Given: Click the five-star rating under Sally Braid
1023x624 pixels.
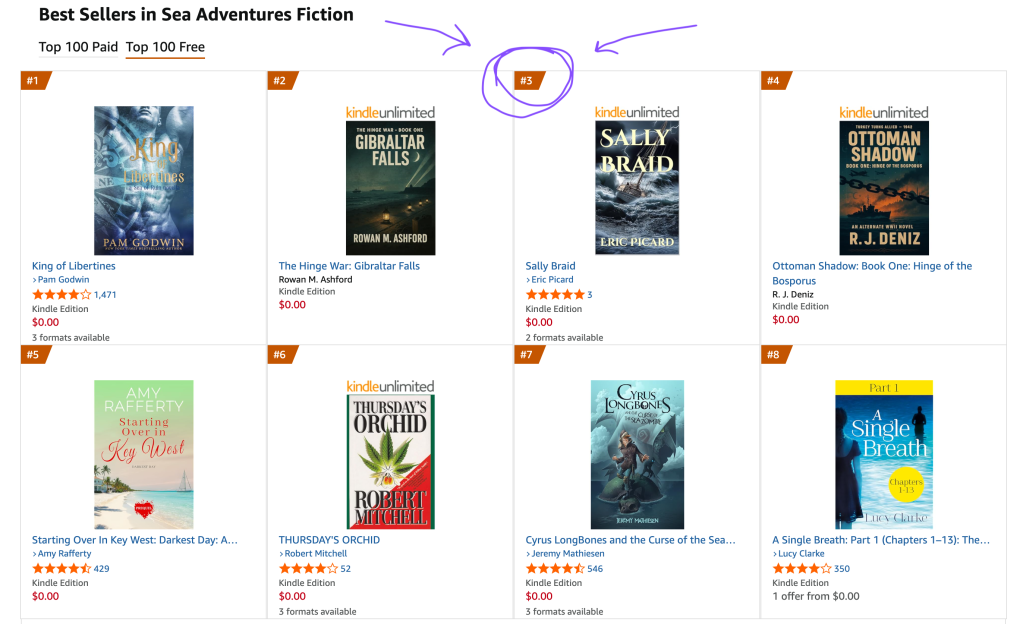Looking at the screenshot, I should pyautogui.click(x=555, y=295).
